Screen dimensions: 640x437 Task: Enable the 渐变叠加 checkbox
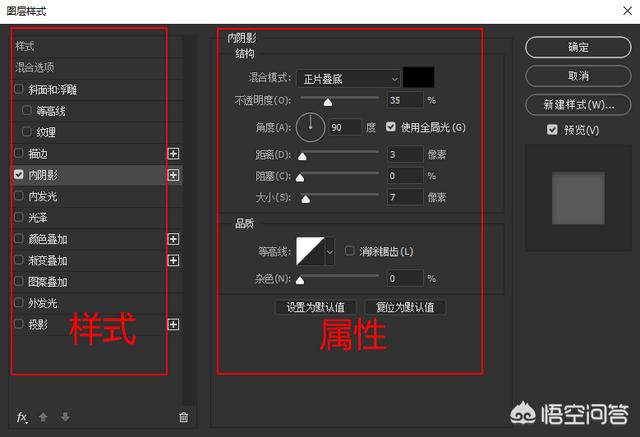(19, 260)
